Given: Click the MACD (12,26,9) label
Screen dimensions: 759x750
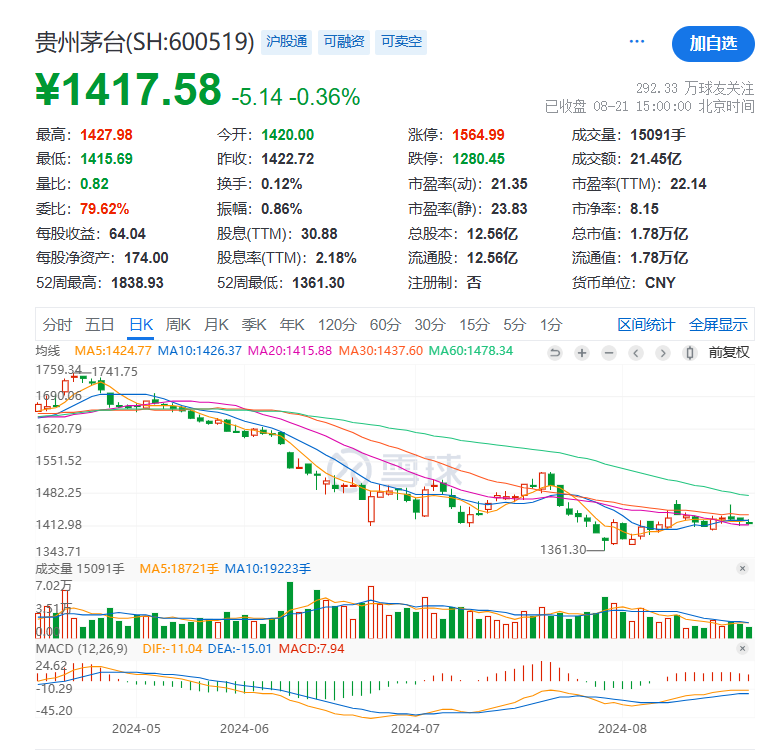Looking at the screenshot, I should pyautogui.click(x=82, y=648).
